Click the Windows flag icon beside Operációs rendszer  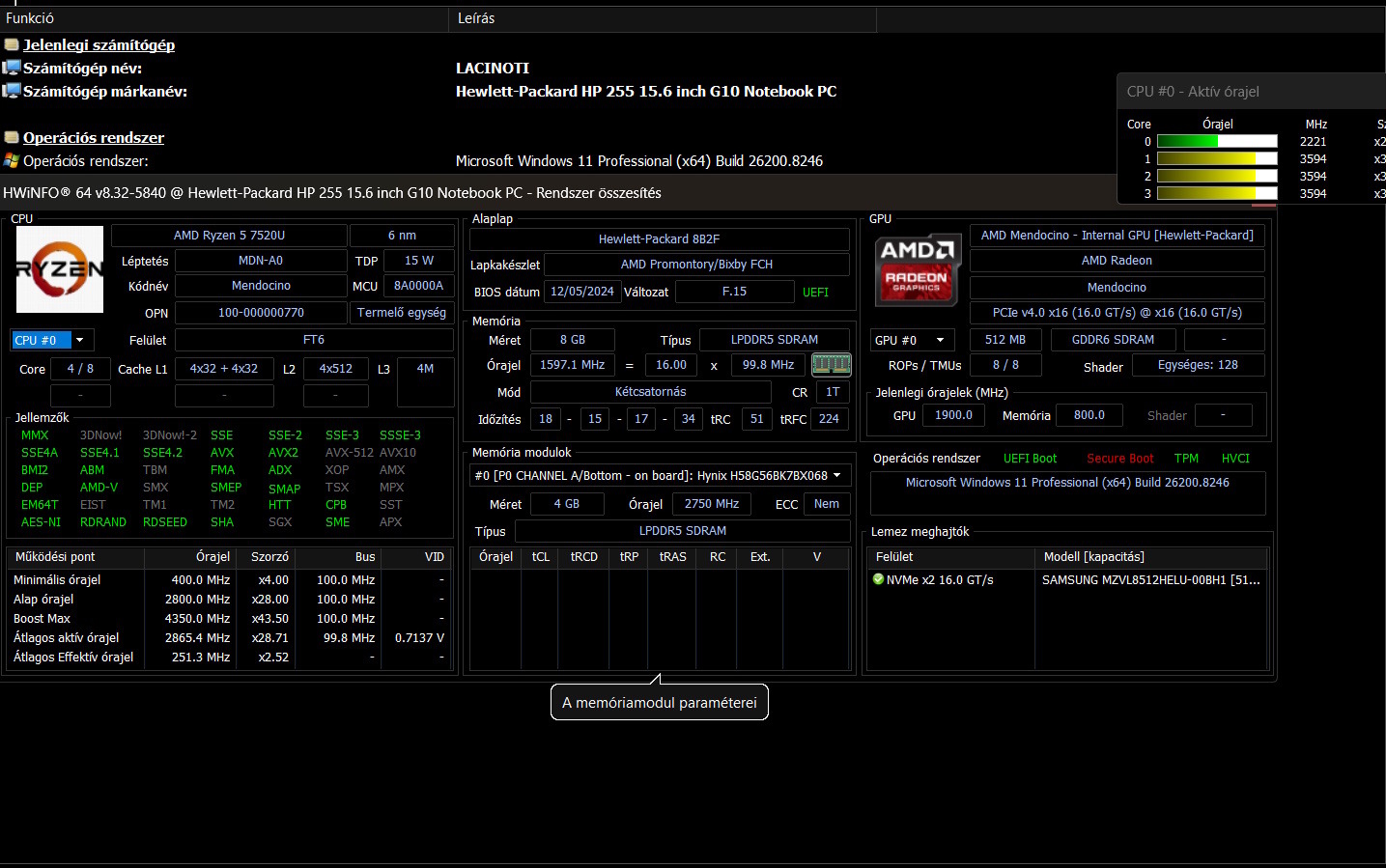[x=12, y=161]
